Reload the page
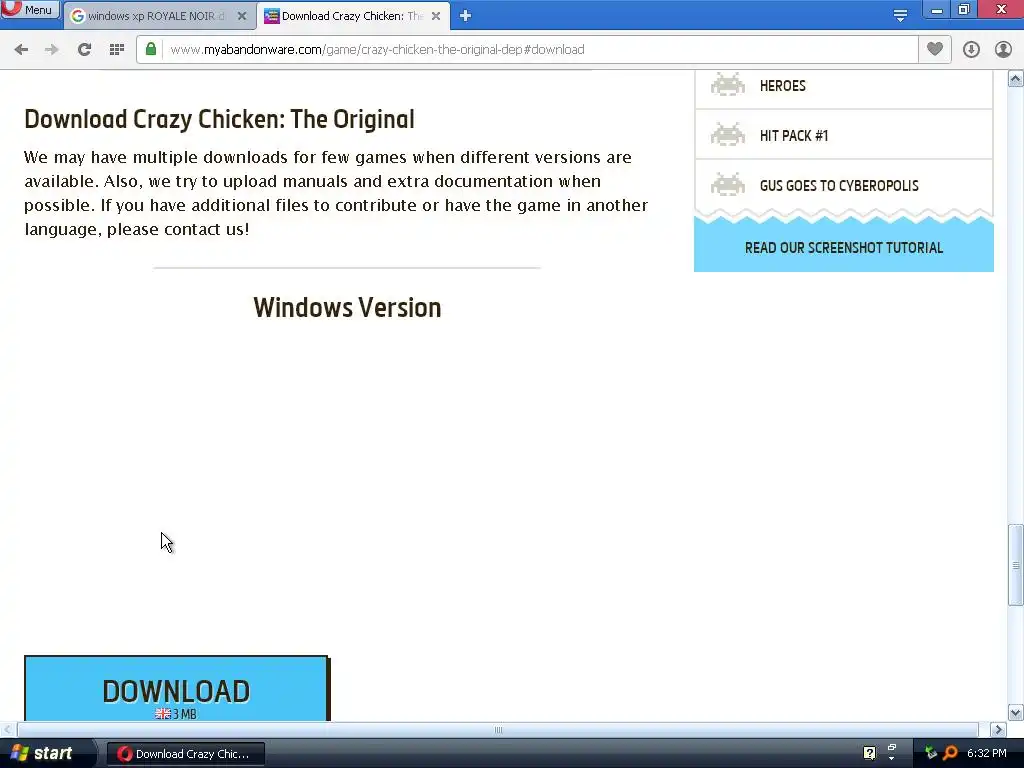 (84, 50)
